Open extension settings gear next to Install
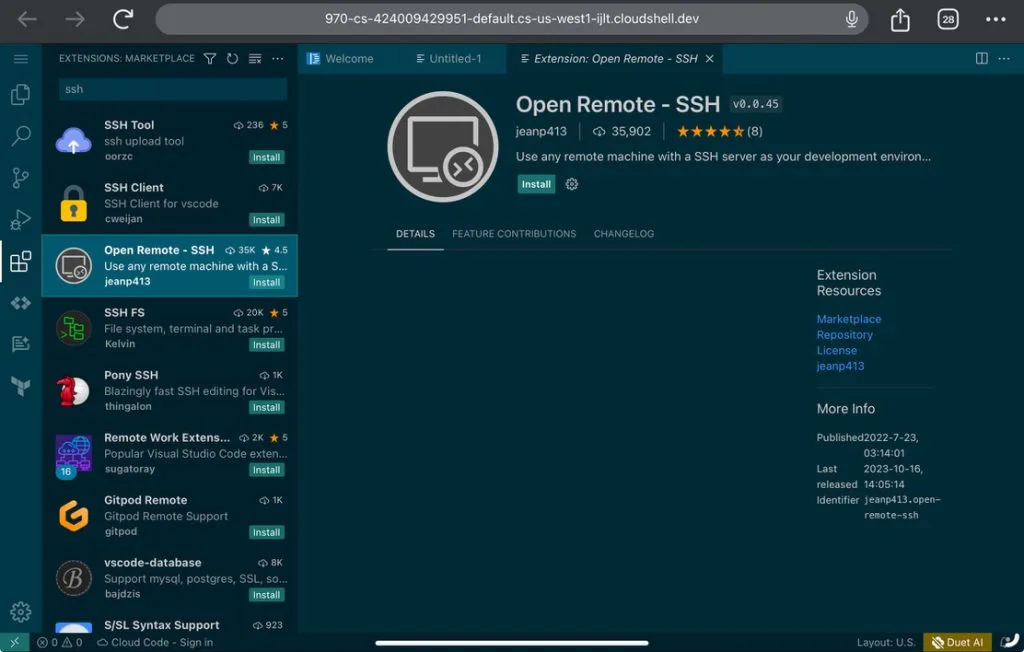 pyautogui.click(x=571, y=184)
